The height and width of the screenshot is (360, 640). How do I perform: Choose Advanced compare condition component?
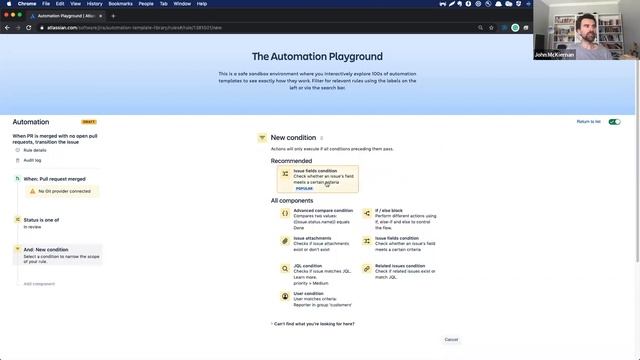point(317,219)
